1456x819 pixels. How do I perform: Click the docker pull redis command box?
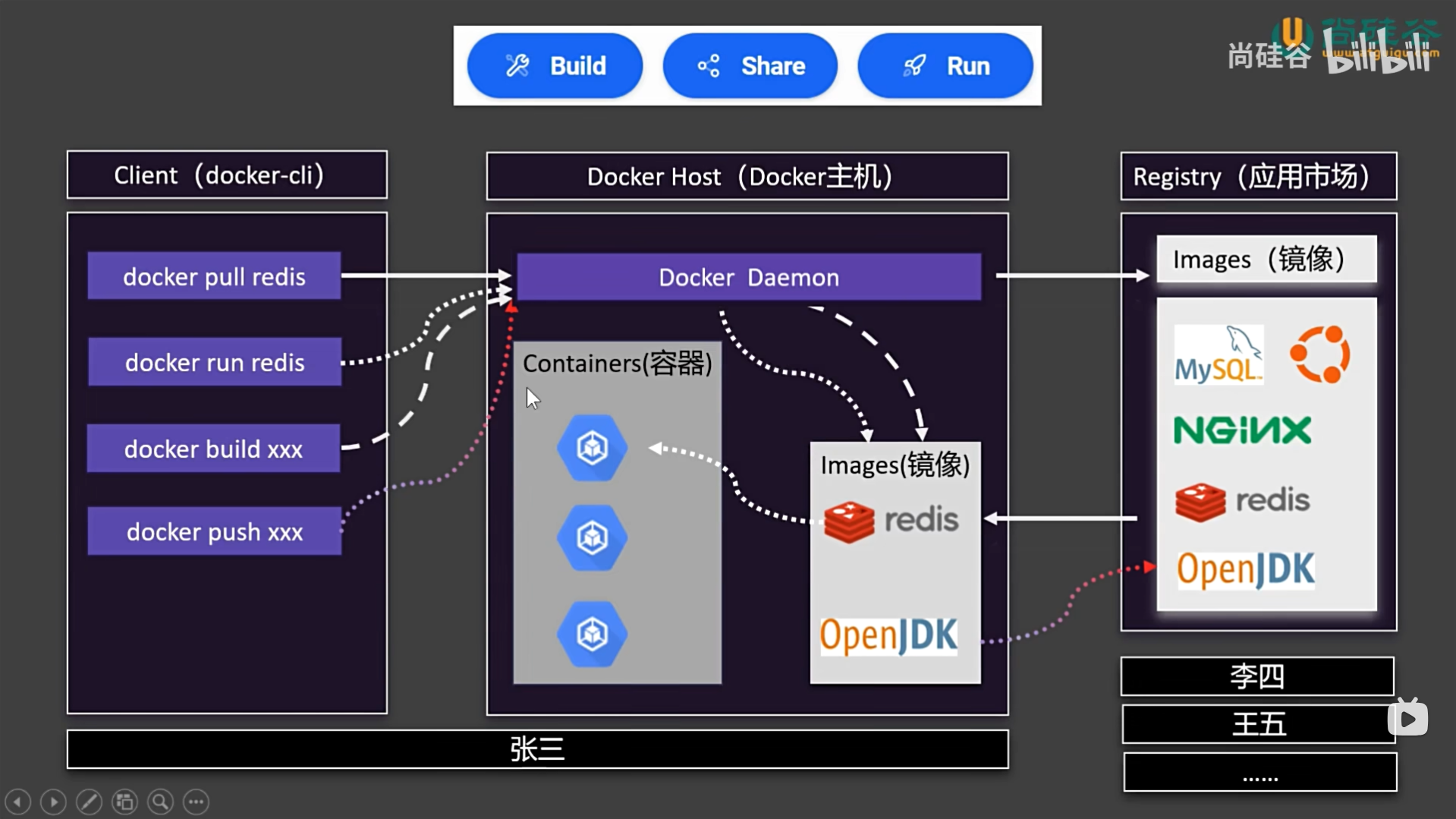pyautogui.click(x=215, y=276)
